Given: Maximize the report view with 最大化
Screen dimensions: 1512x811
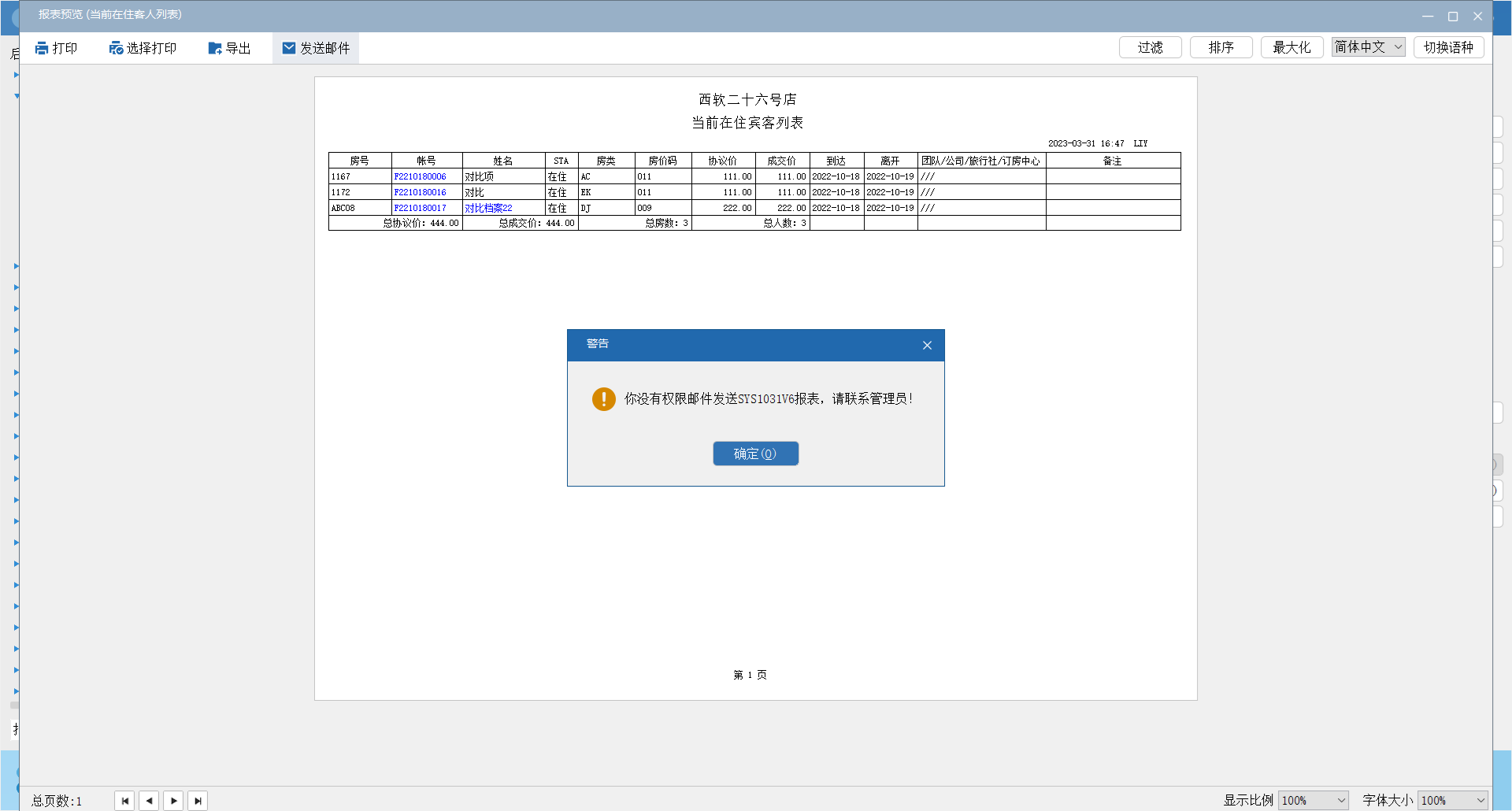Looking at the screenshot, I should pyautogui.click(x=1291, y=48).
